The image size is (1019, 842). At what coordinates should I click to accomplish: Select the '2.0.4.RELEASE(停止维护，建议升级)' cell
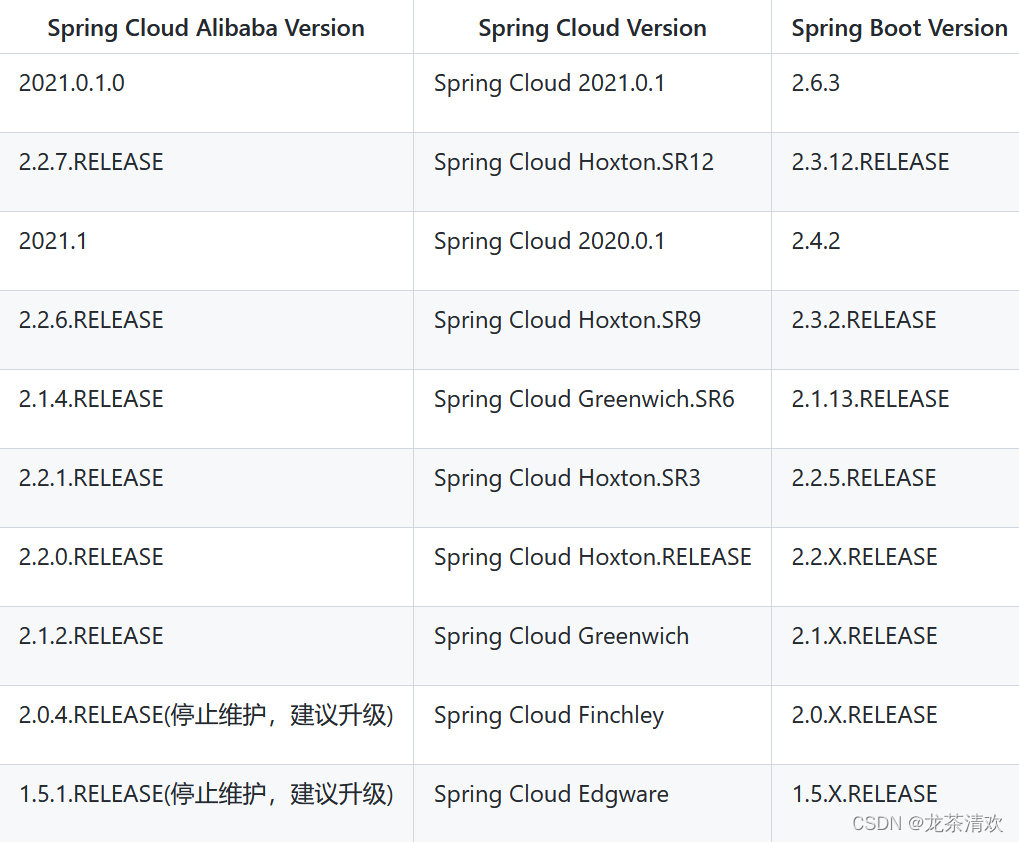206,724
